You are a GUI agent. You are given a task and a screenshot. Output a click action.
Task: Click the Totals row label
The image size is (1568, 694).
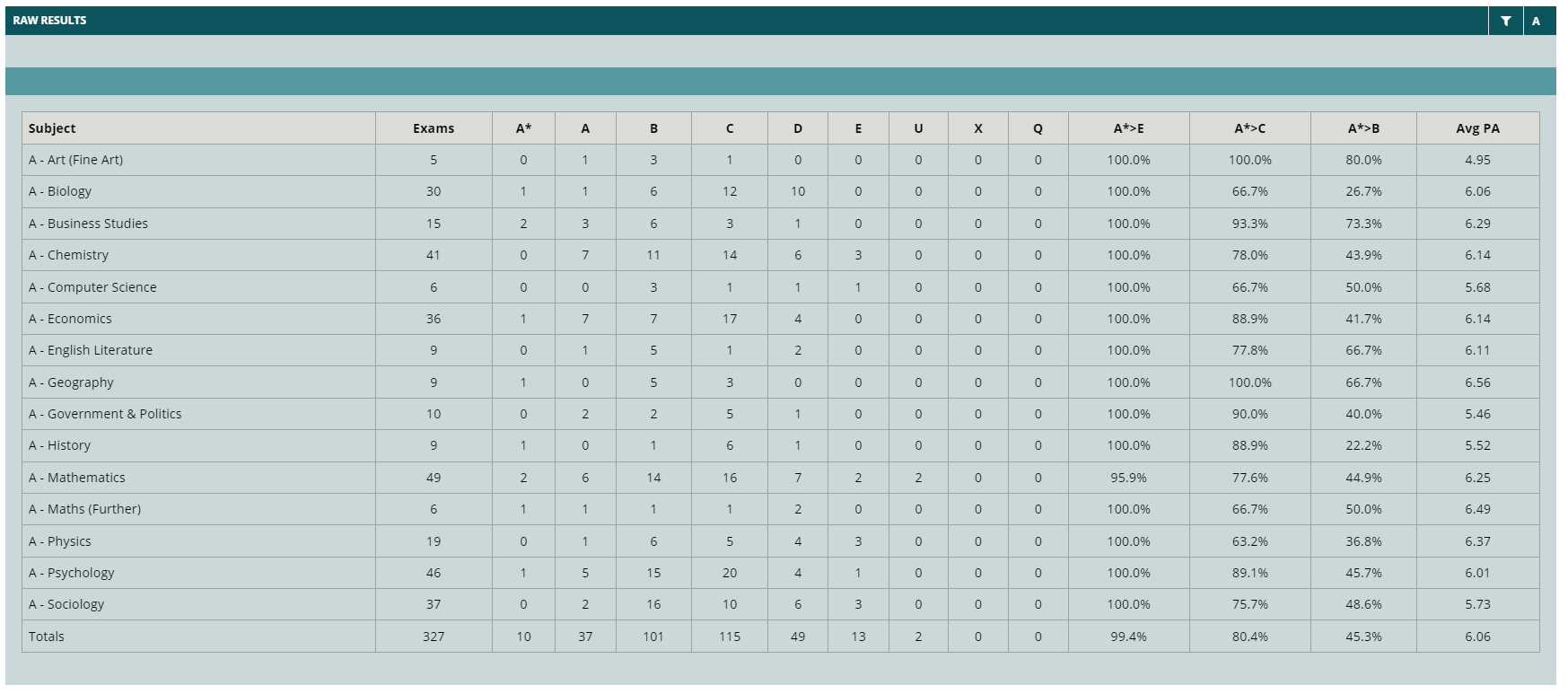point(47,637)
